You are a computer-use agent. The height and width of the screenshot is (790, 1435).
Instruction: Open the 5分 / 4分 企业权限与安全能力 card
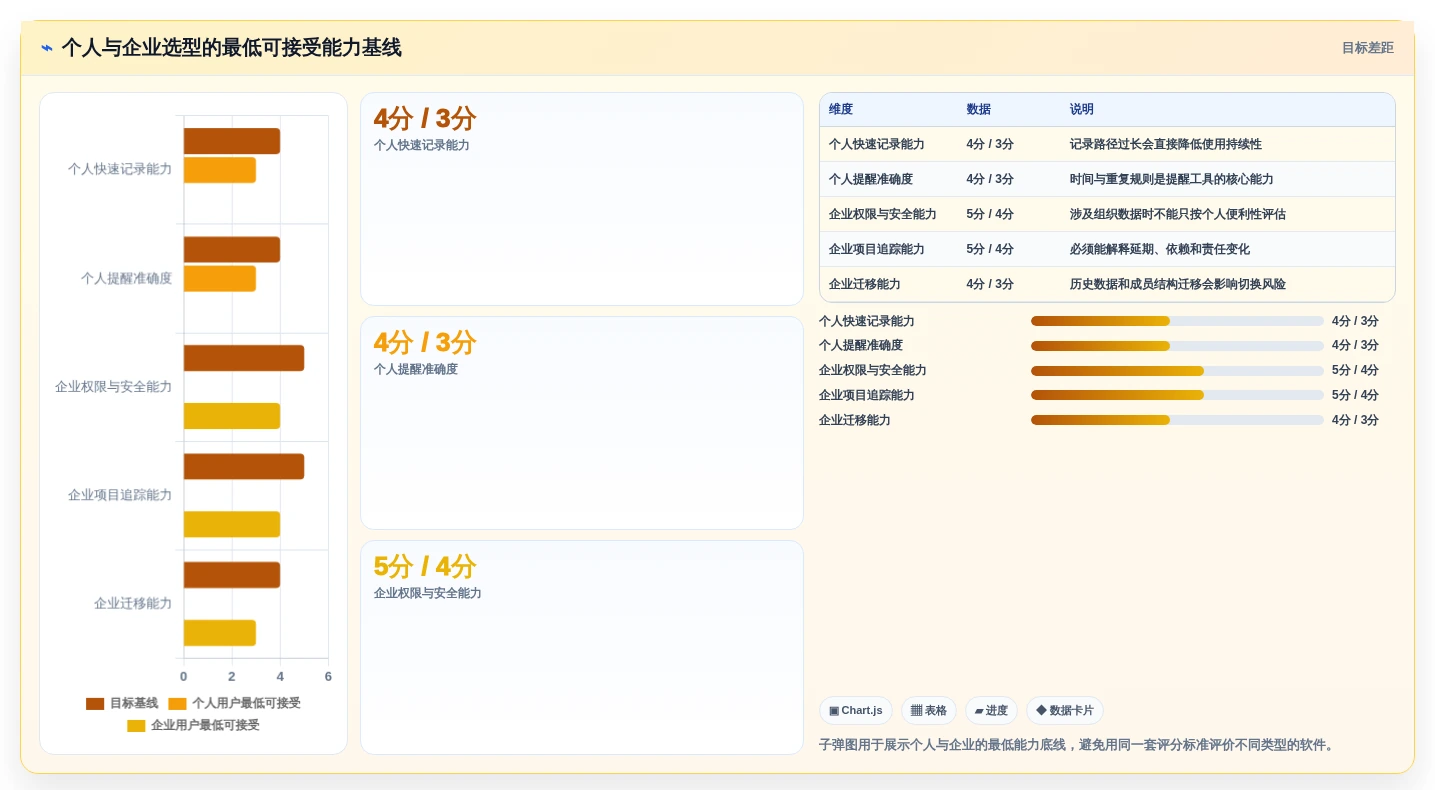pos(582,647)
